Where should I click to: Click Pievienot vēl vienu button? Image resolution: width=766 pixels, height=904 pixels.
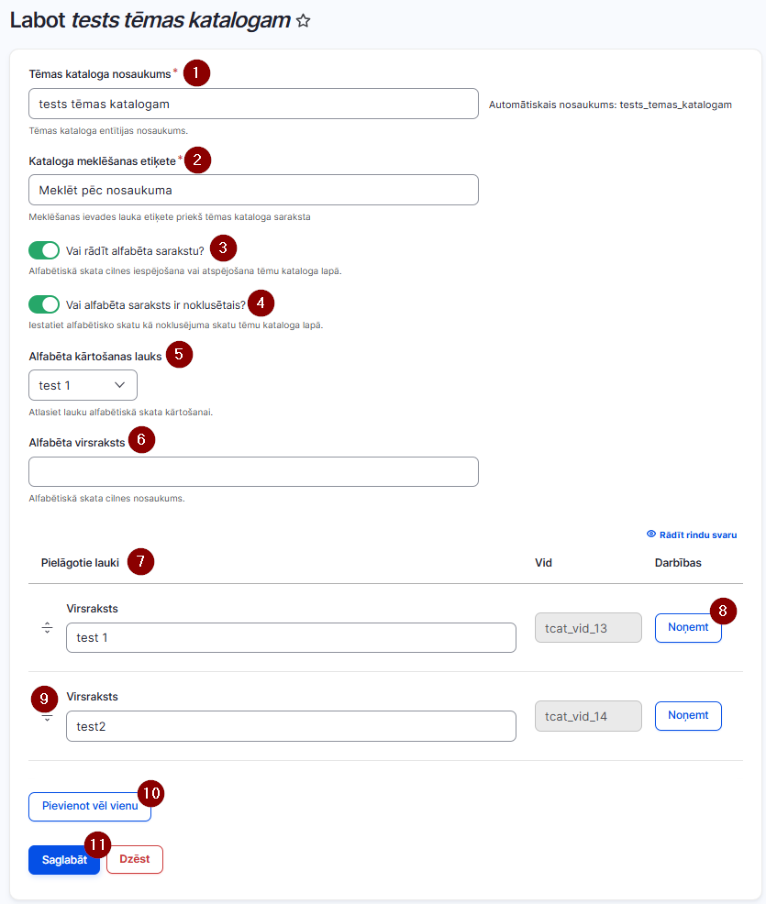pyautogui.click(x=90, y=806)
